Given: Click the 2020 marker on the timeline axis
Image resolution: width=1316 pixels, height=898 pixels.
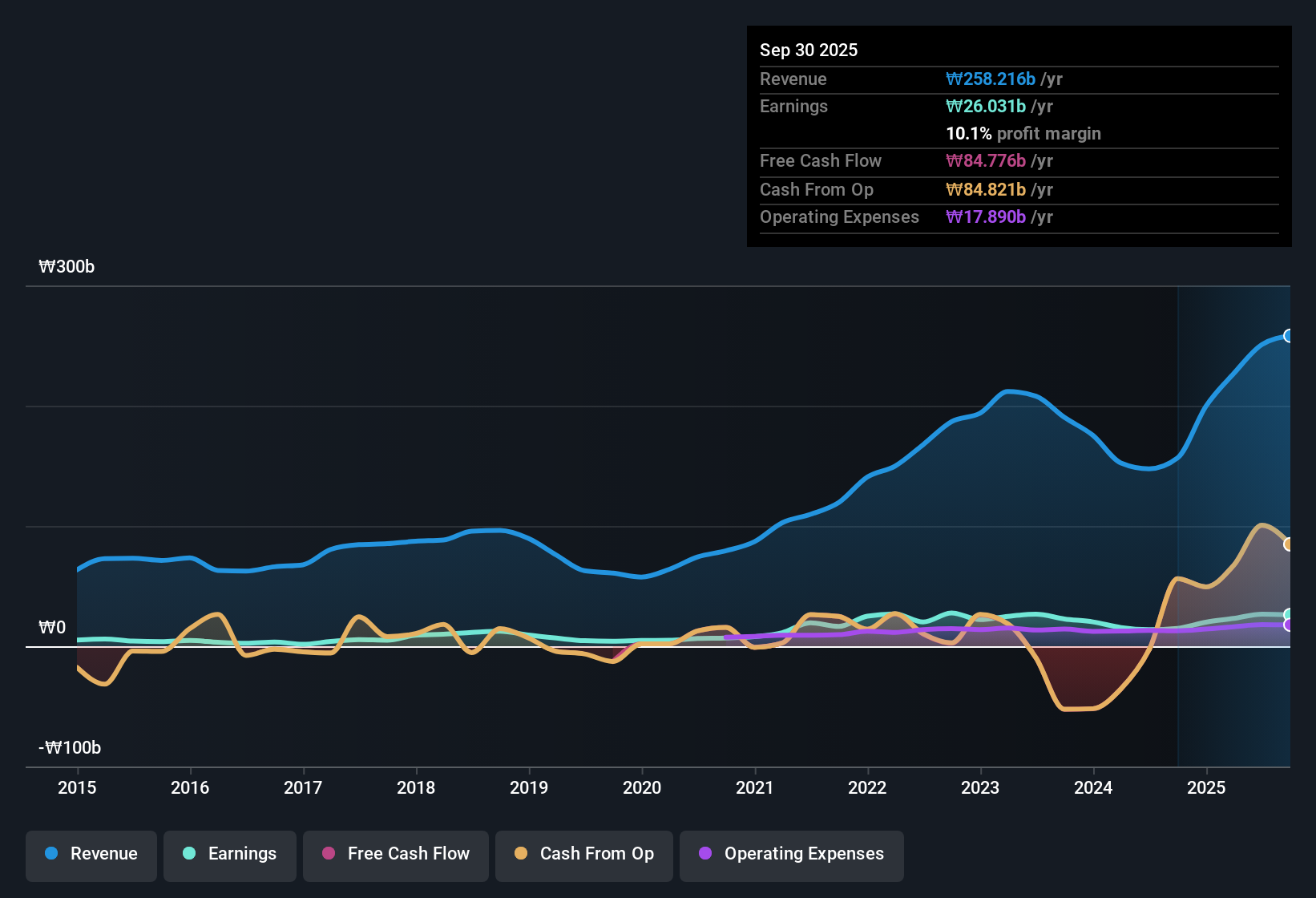Looking at the screenshot, I should coord(642,788).
